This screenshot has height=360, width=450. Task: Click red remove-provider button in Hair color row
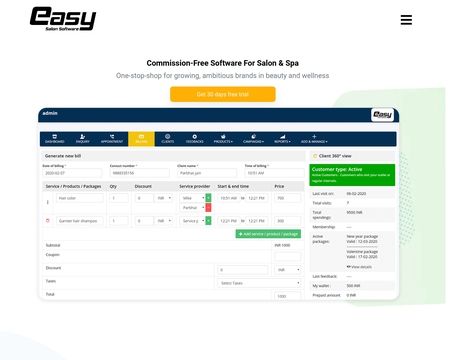tap(208, 208)
